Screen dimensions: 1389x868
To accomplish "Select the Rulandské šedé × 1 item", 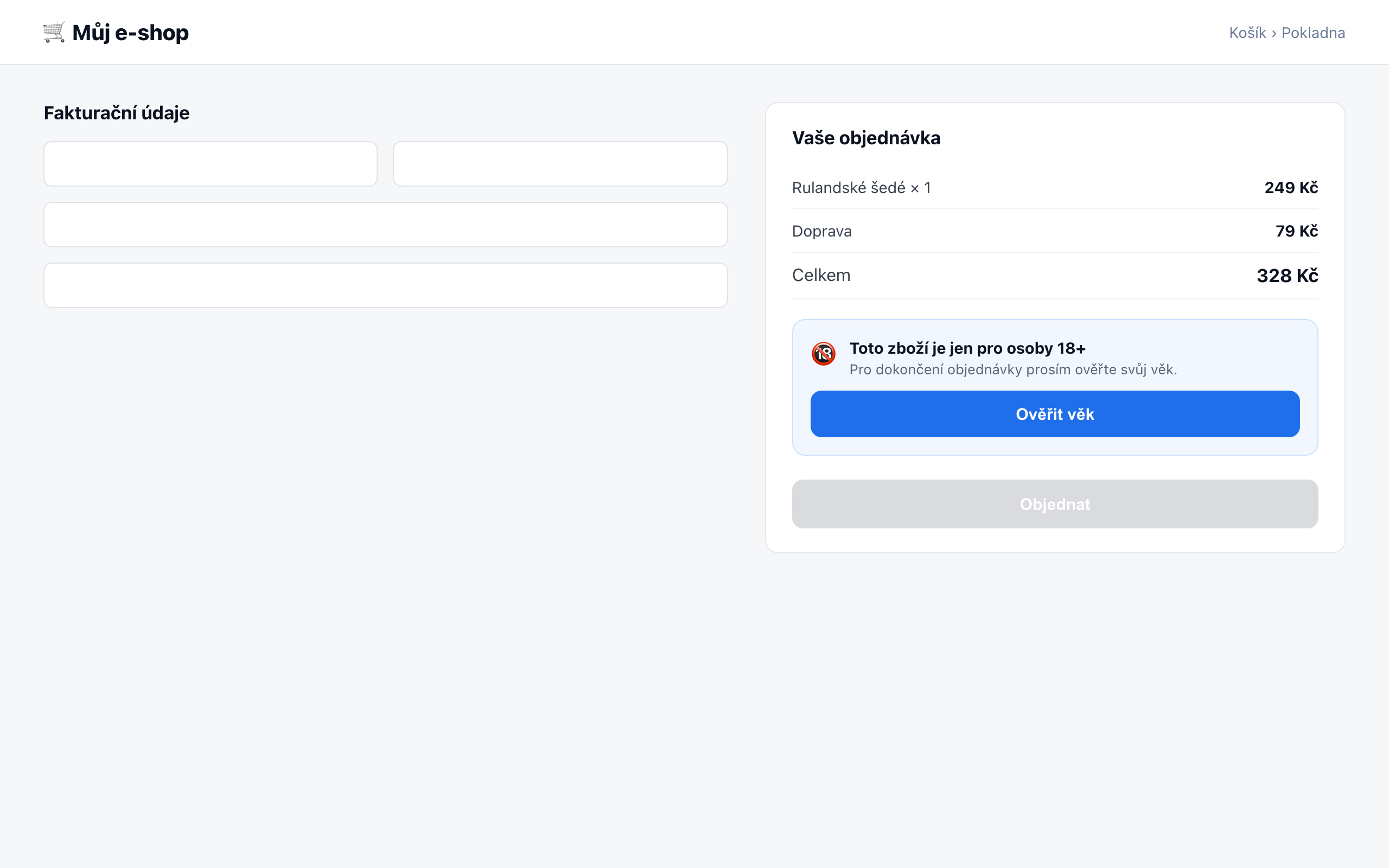I will (861, 188).
